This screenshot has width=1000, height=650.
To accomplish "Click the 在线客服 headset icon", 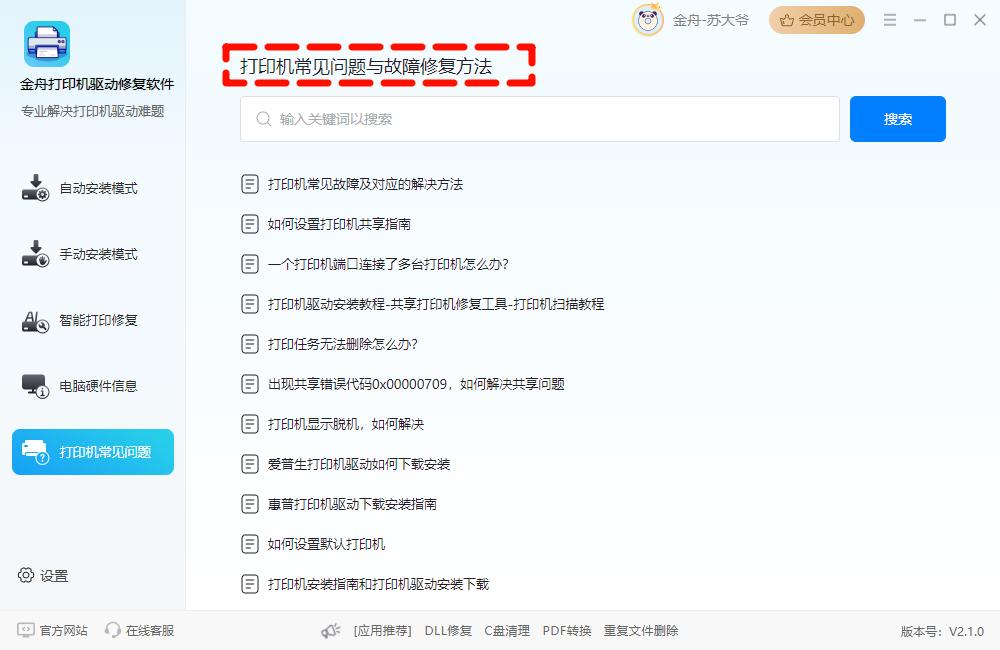I will click(x=113, y=630).
